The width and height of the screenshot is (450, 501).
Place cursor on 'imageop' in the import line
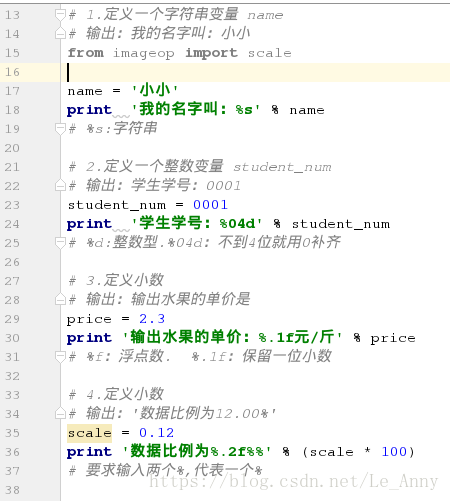point(144,53)
